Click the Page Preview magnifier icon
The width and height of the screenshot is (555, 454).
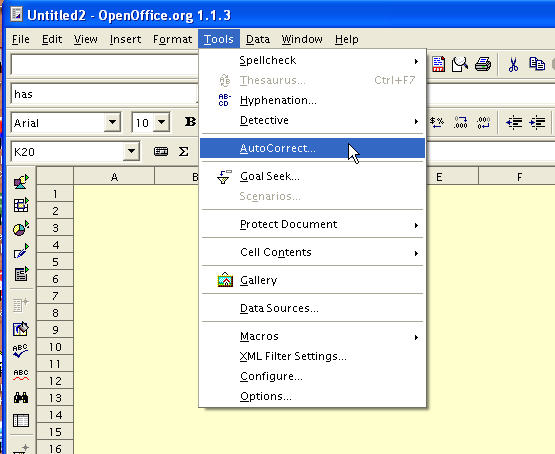coord(460,64)
